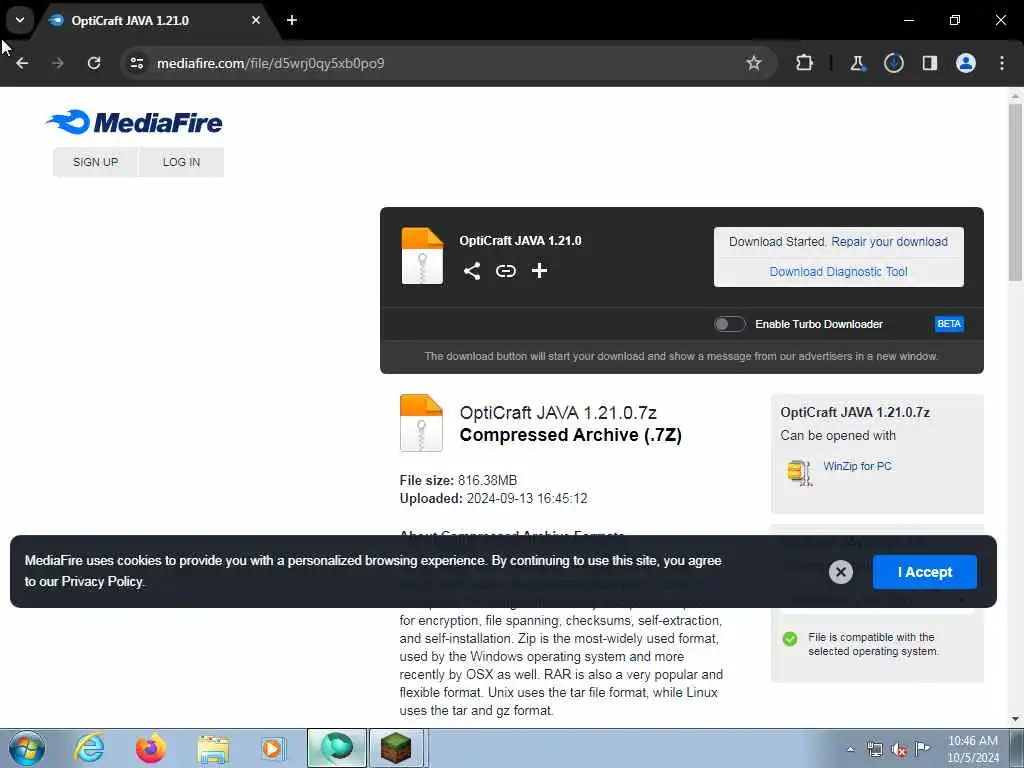
Task: Copy link with the chain icon
Action: (x=505, y=271)
